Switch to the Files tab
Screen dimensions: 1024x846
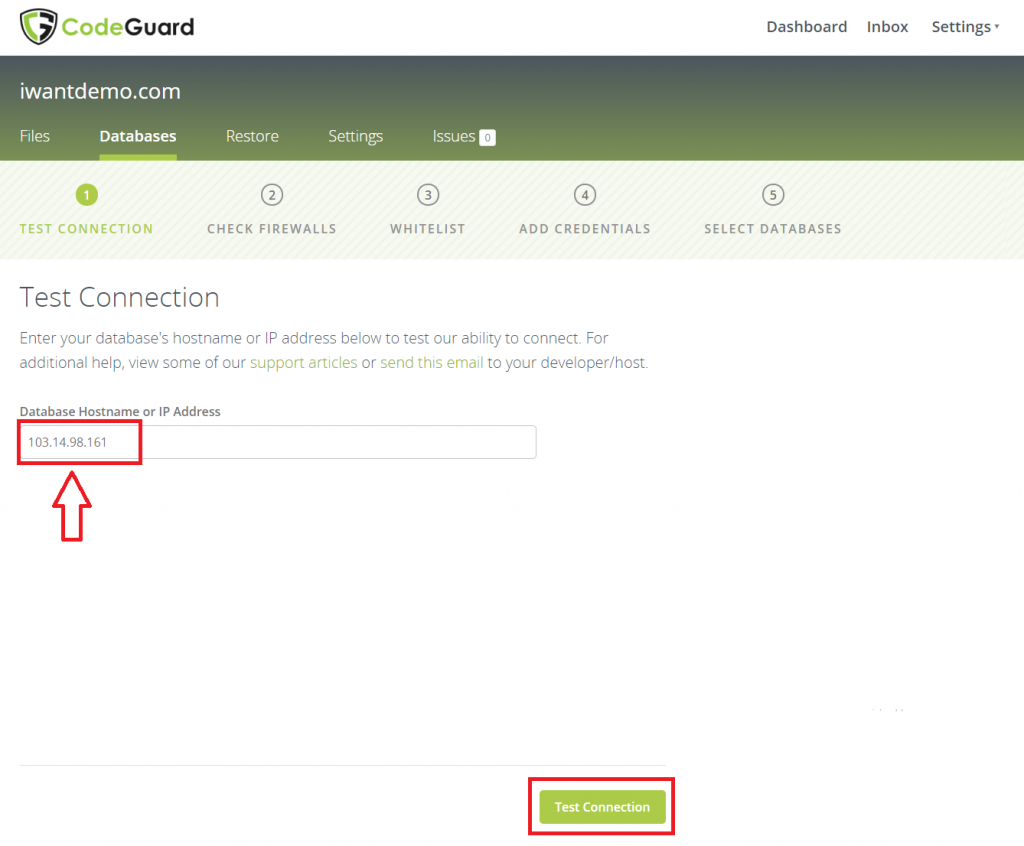35,136
